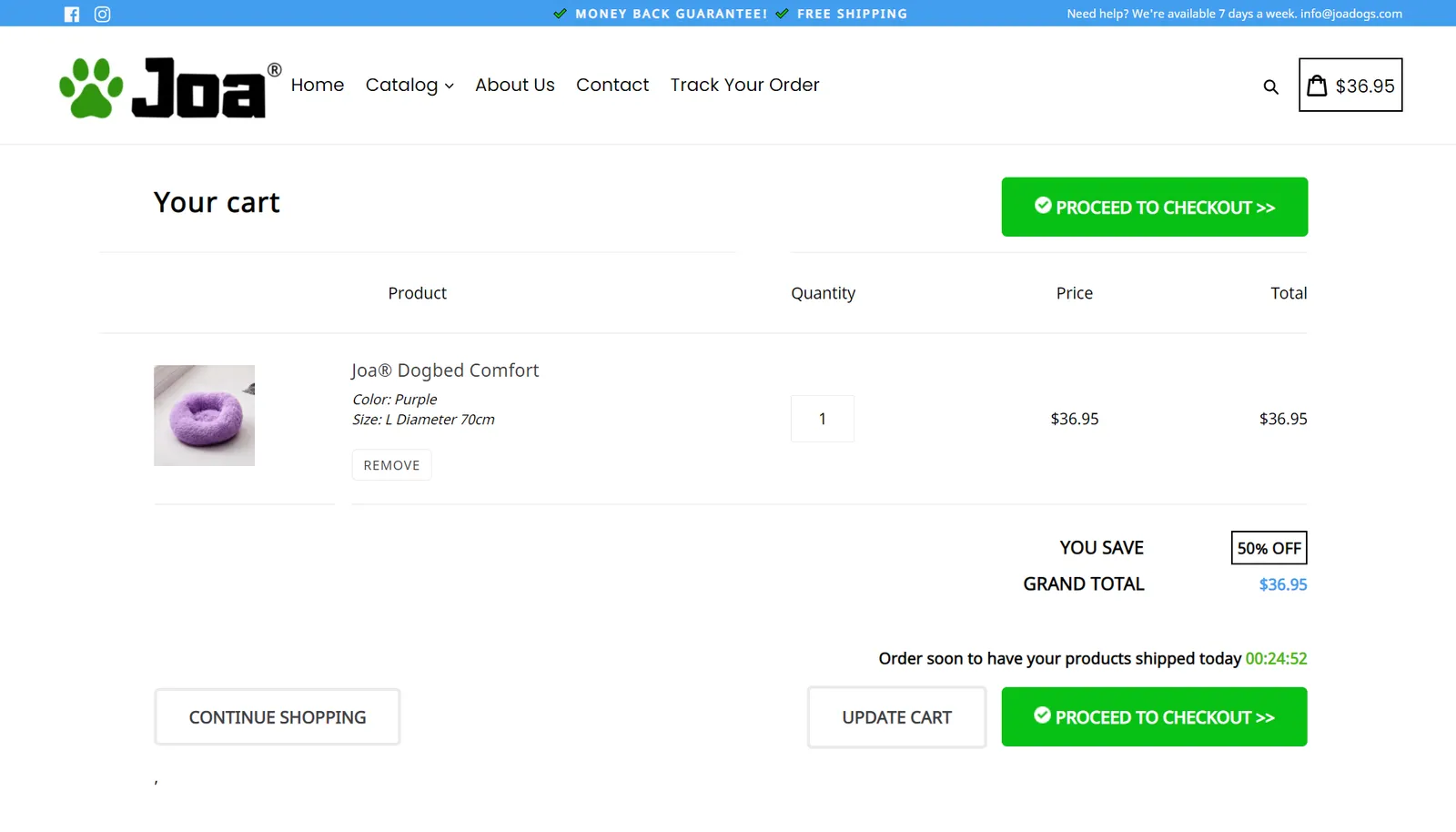Expand the Catalog dropdown menu
The width and height of the screenshot is (1456, 832).
pos(409,85)
